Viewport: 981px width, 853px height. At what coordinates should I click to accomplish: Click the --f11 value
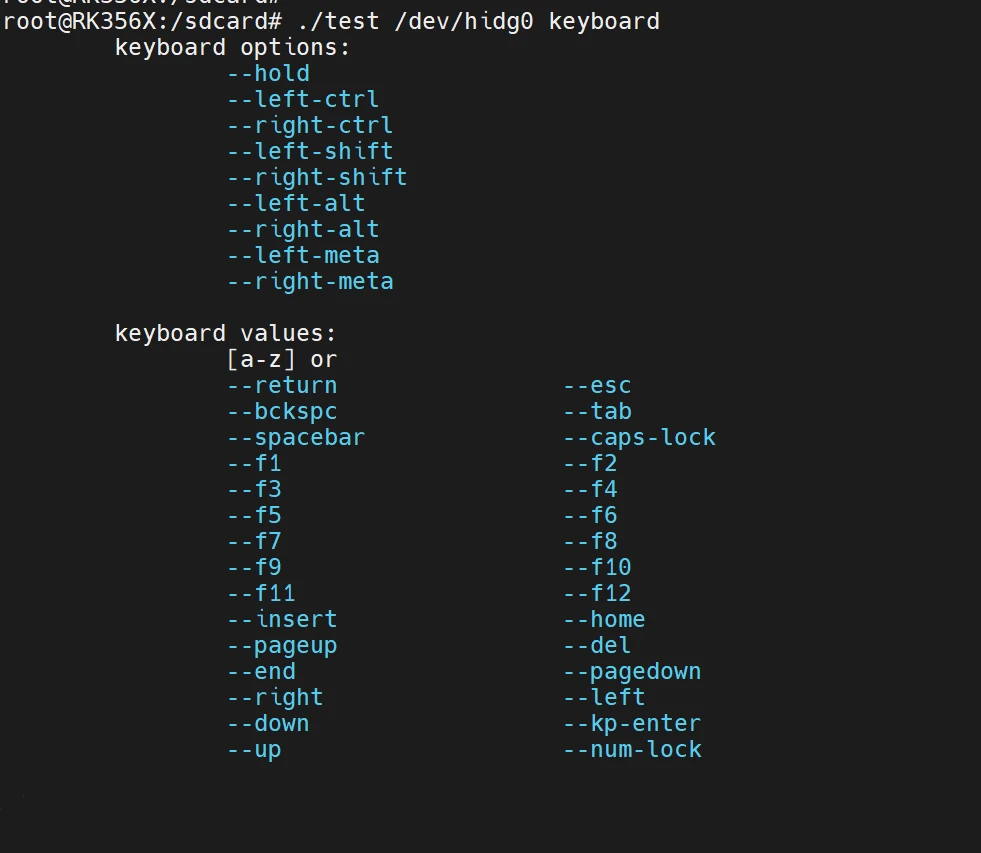click(x=261, y=593)
